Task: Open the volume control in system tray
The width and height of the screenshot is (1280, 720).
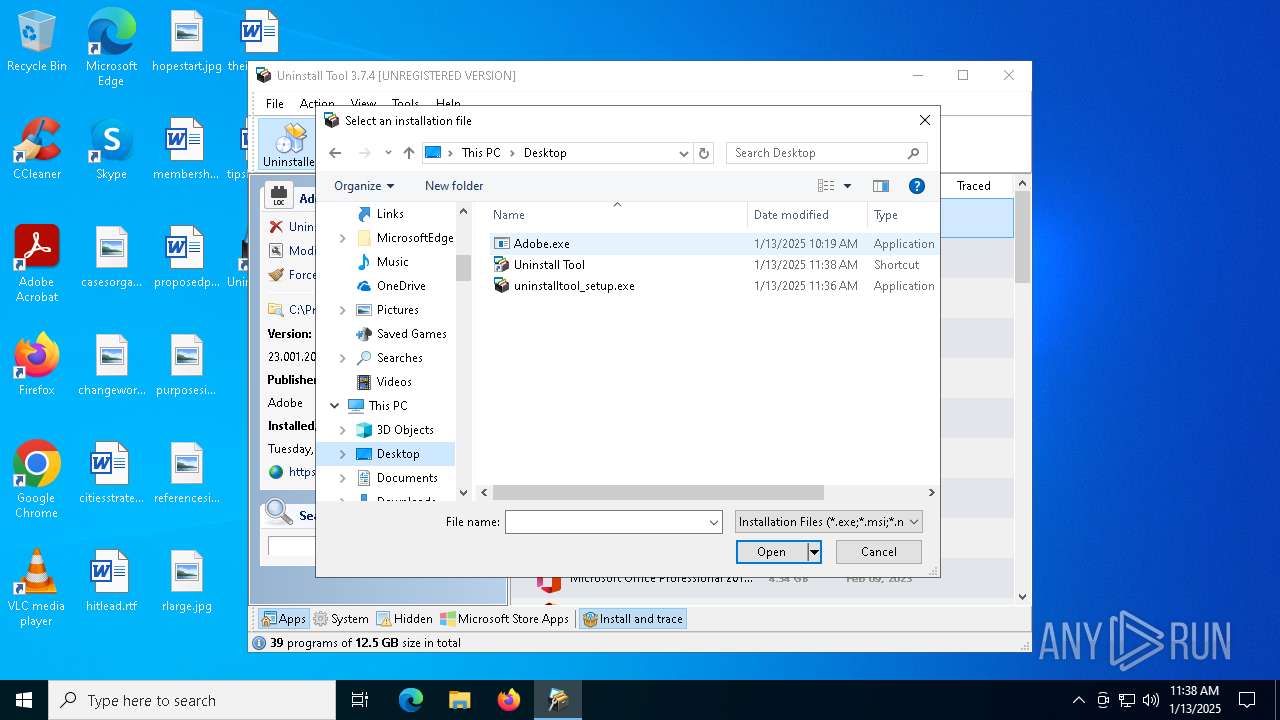Action: pyautogui.click(x=1151, y=700)
